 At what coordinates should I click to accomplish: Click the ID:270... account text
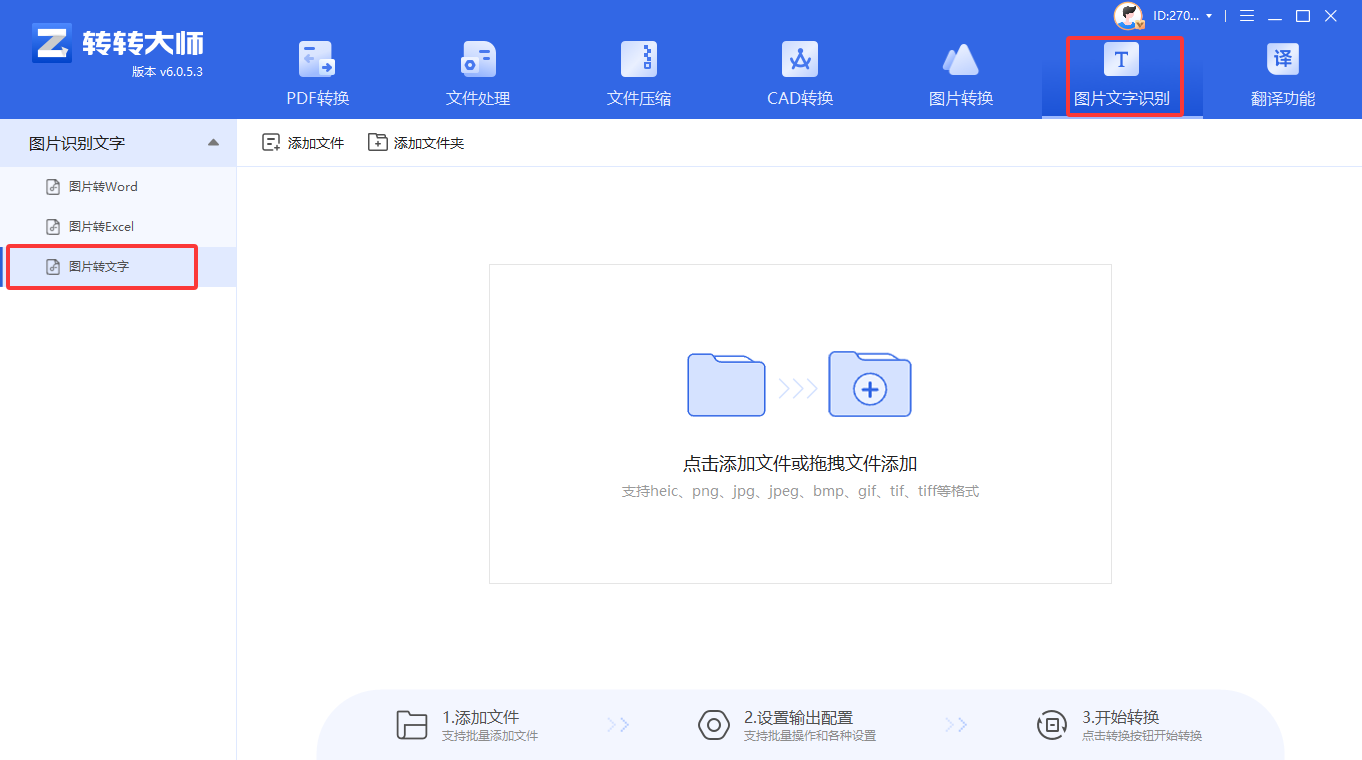(x=1176, y=16)
